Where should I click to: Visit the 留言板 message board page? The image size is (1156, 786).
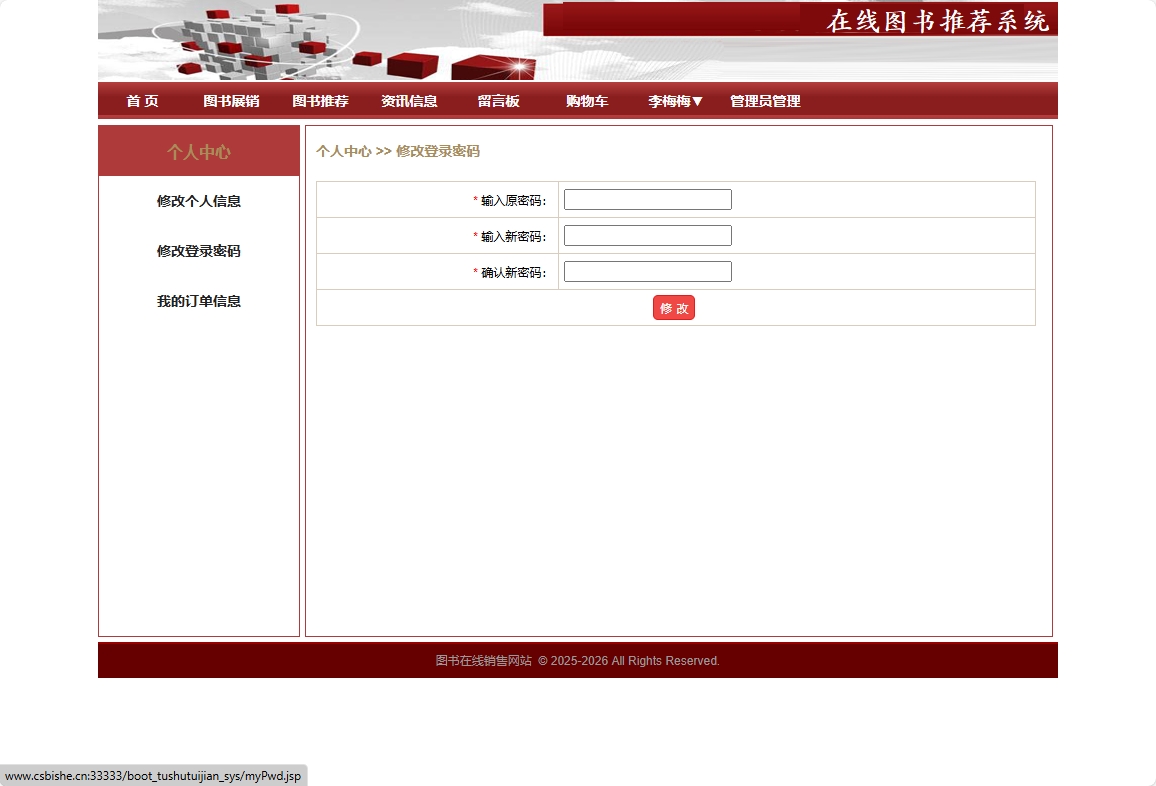tap(498, 100)
